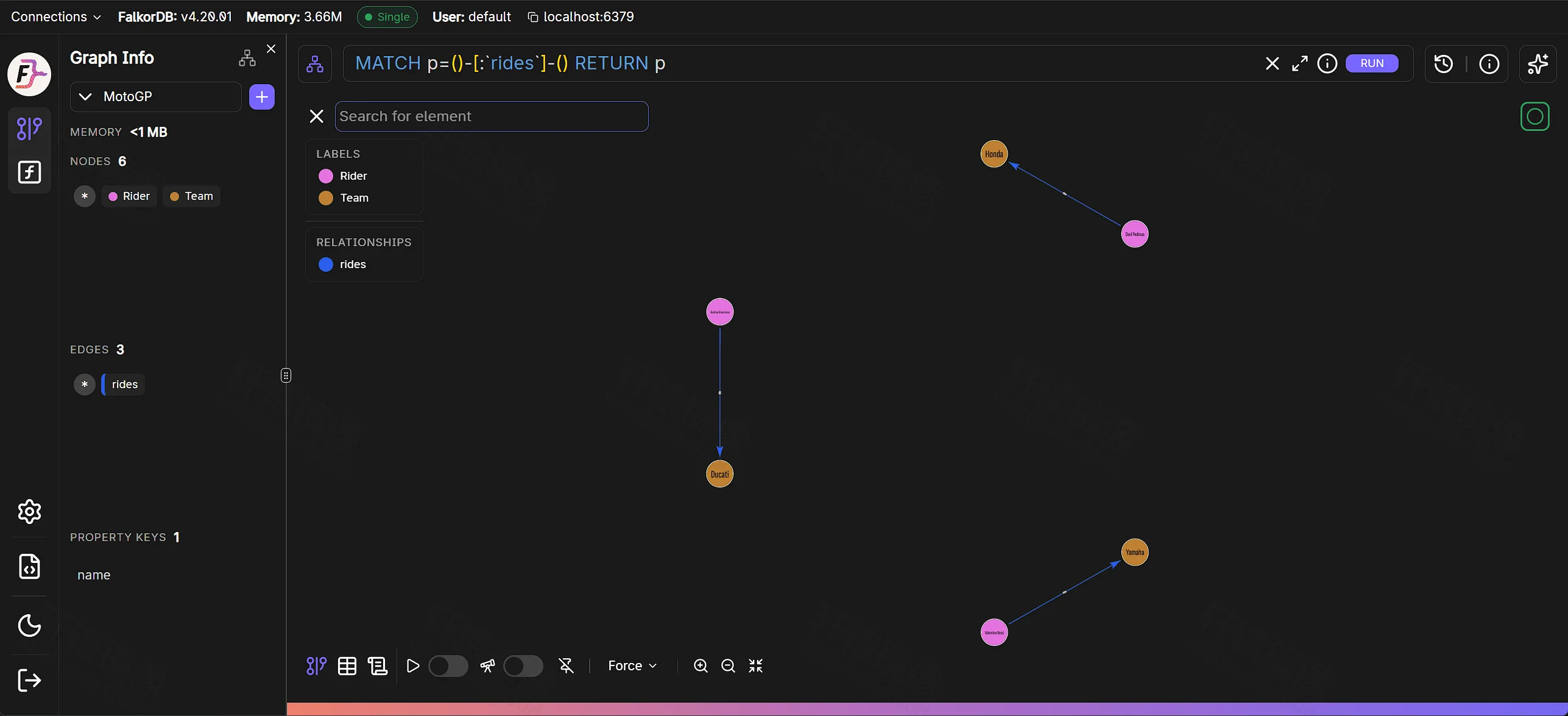Screen dimensions: 1568x716
Task: Click the logout icon
Action: 29,680
